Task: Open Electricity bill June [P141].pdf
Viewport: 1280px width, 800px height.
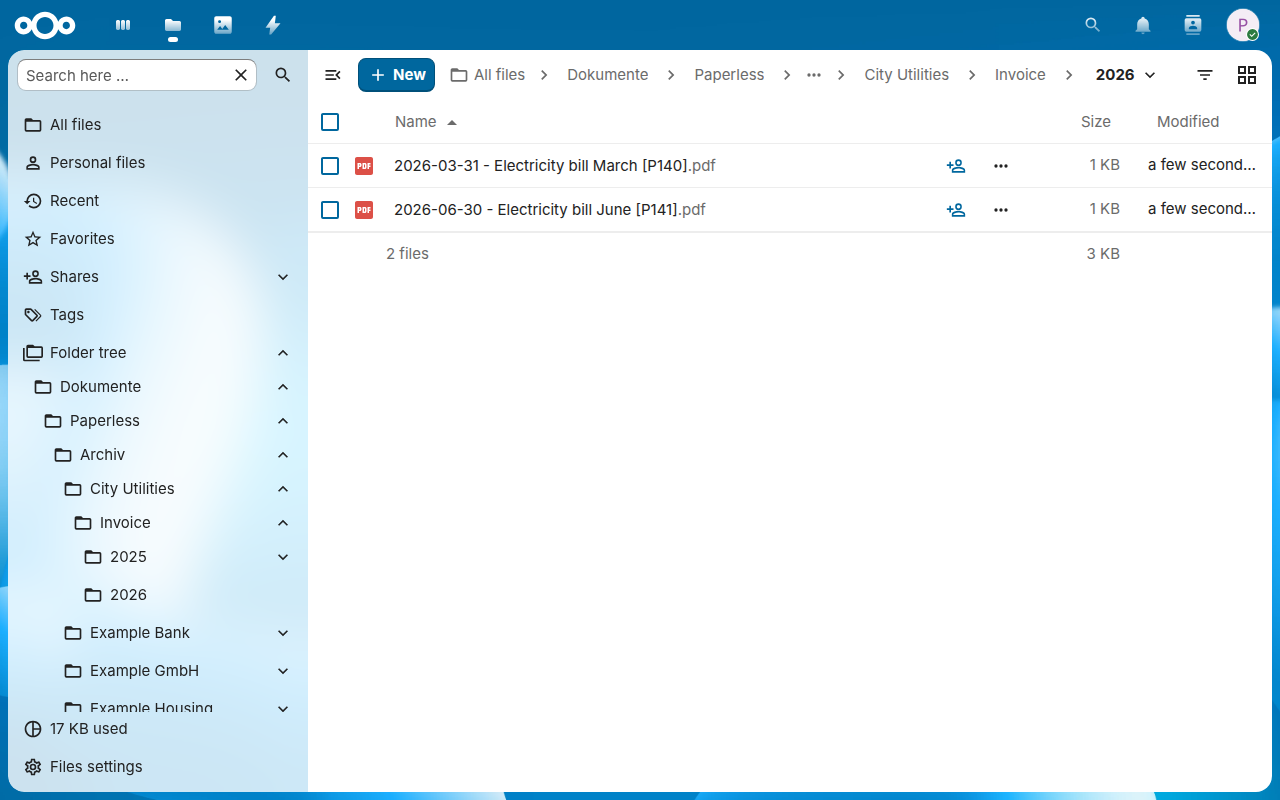Action: pyautogui.click(x=550, y=210)
